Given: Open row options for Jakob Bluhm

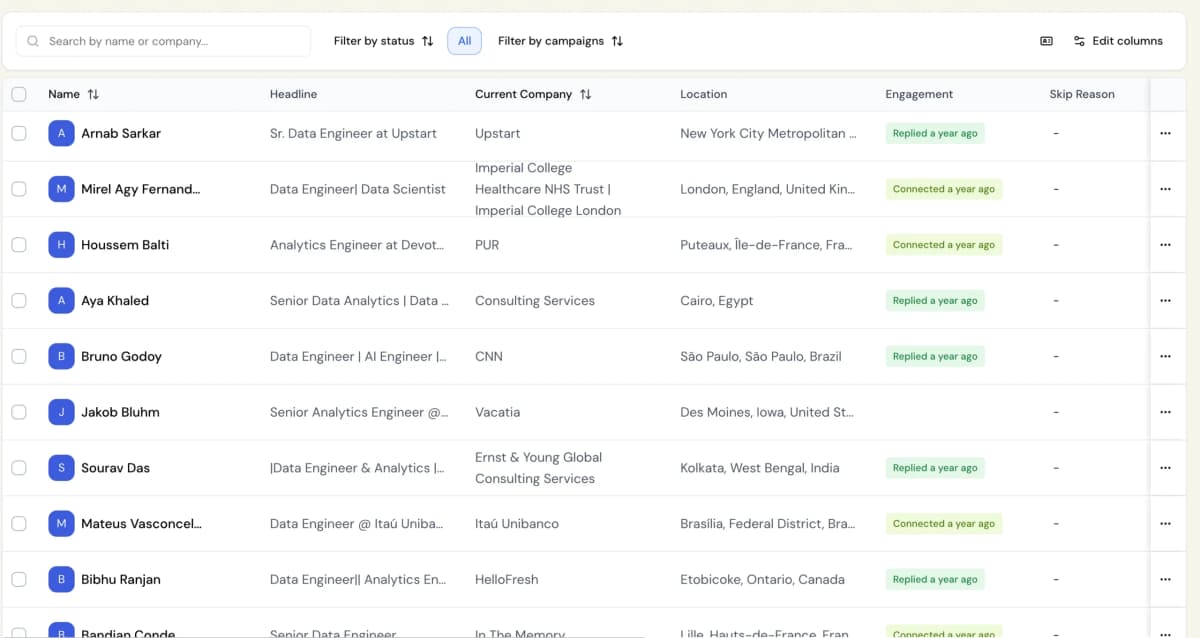Looking at the screenshot, I should click(x=1165, y=412).
